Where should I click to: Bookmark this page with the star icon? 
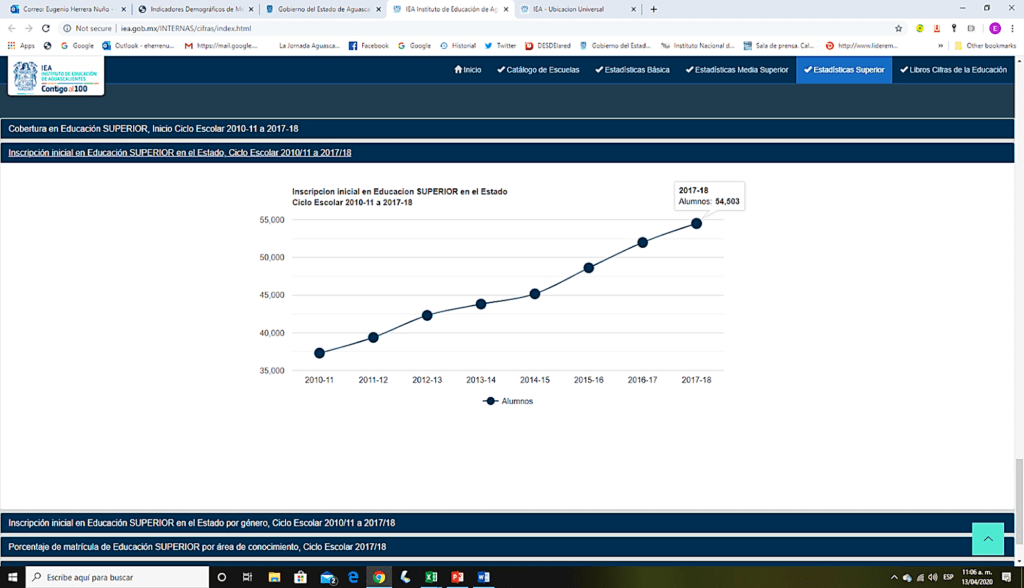[x=899, y=29]
